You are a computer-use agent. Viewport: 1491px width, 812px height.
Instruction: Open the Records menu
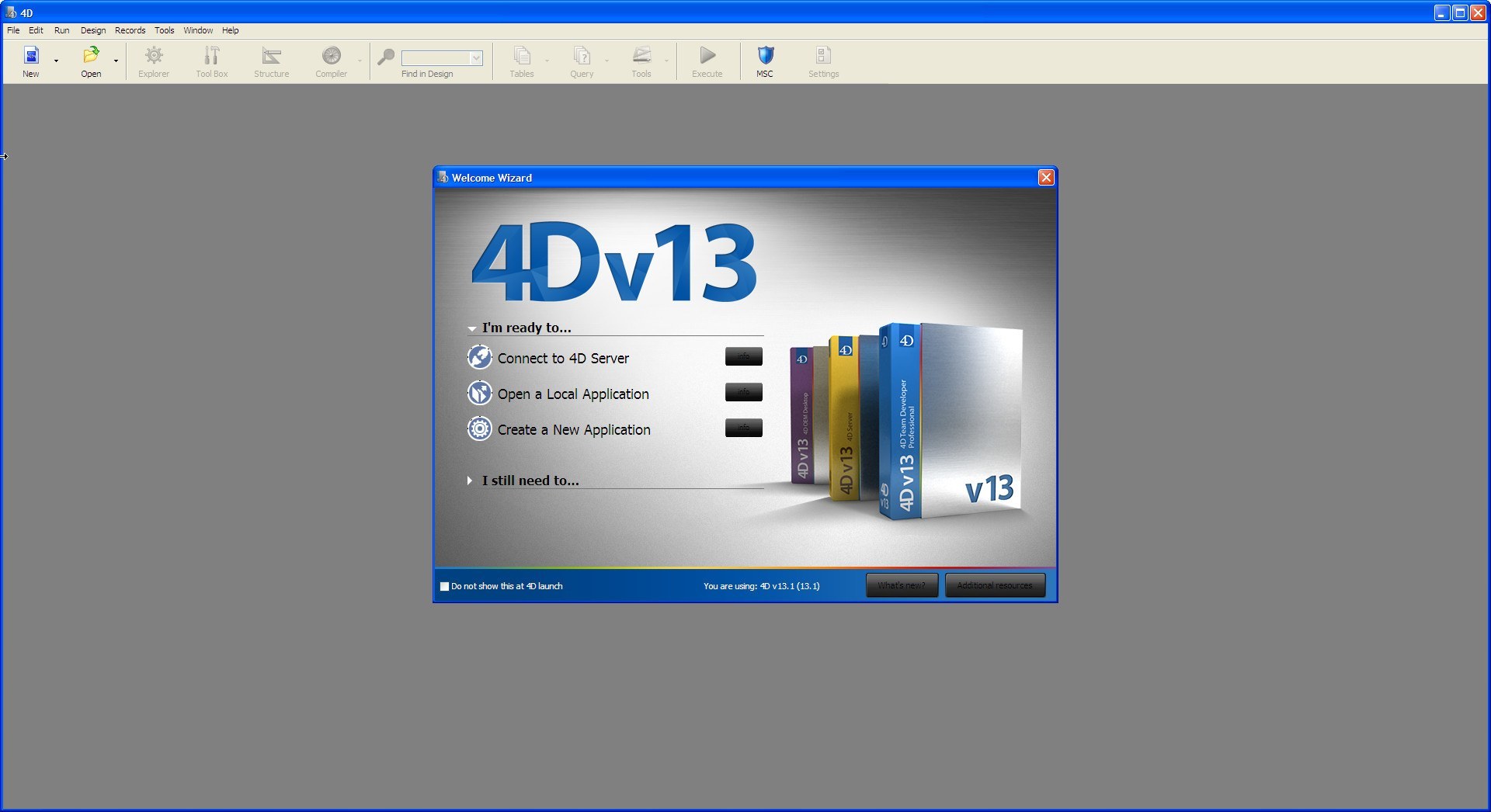coord(130,30)
